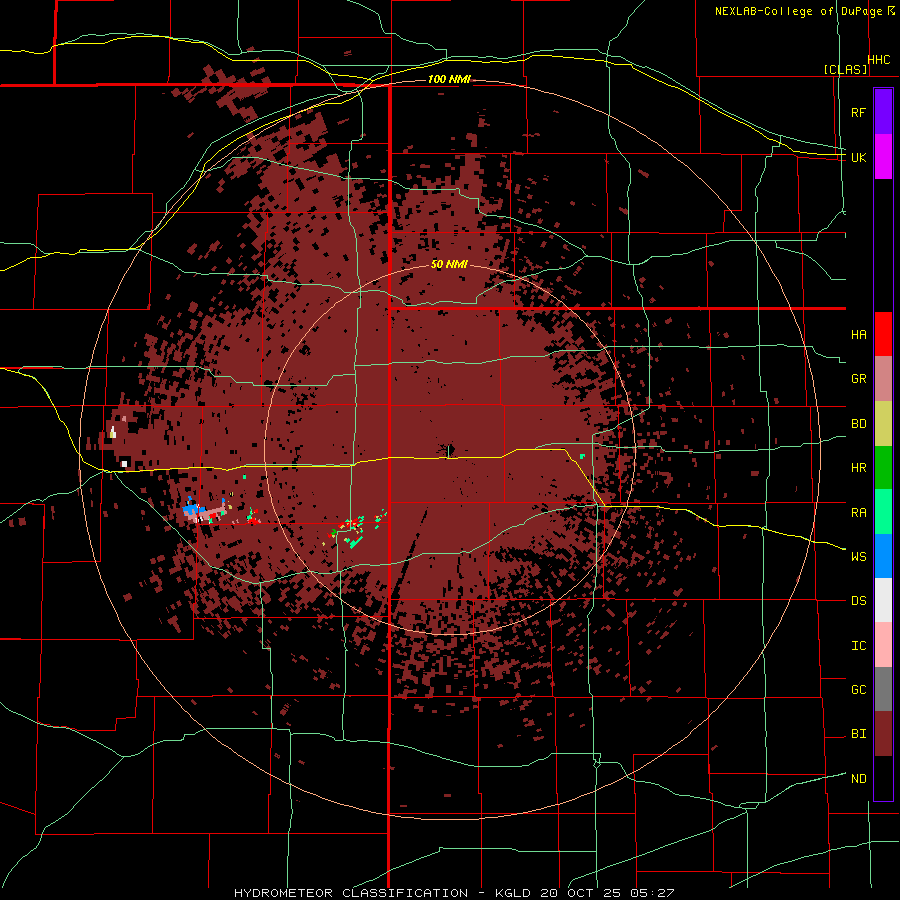This screenshot has height=900, width=900.
Task: Click the UK magenta legend swatch
Action: 883,157
